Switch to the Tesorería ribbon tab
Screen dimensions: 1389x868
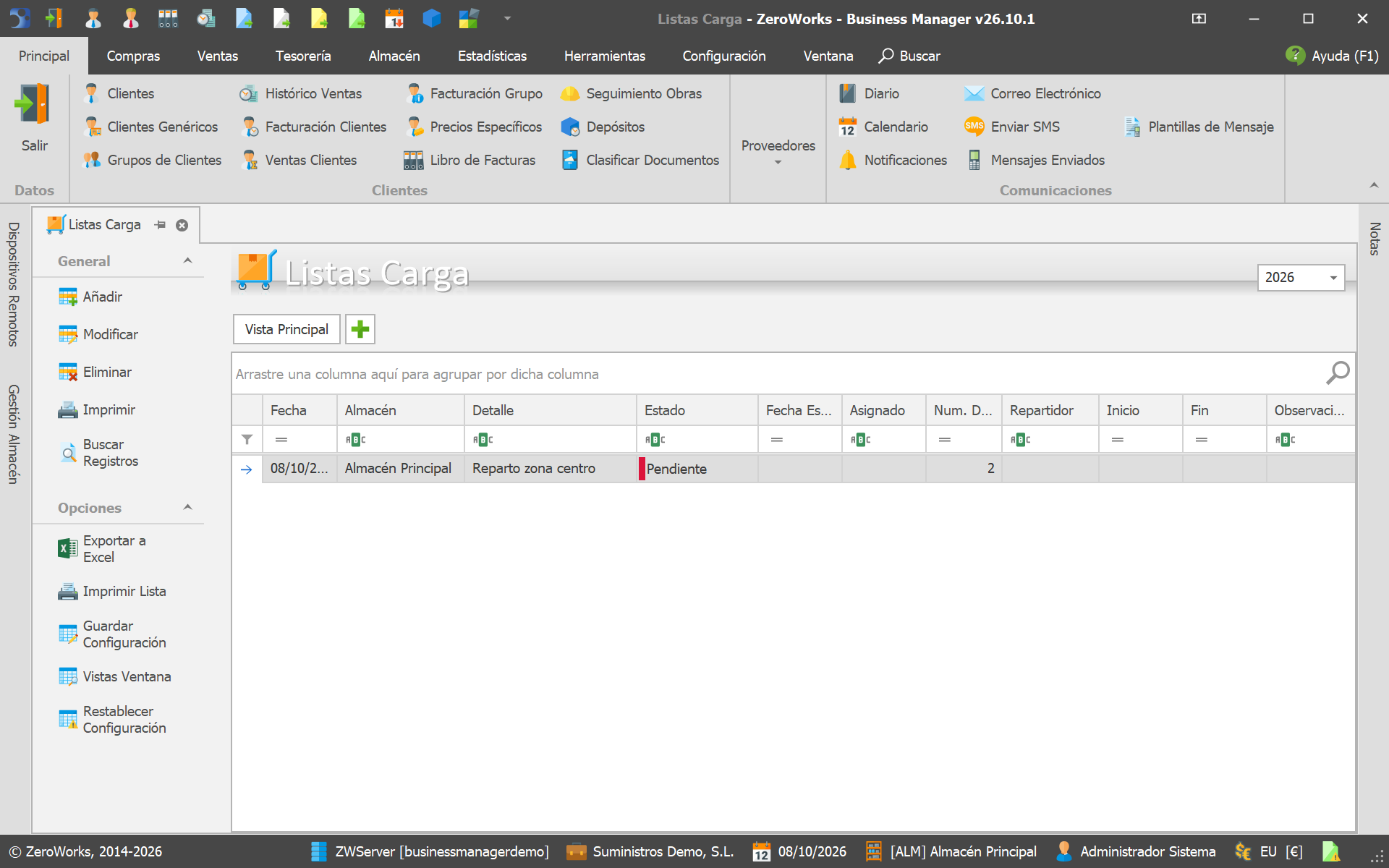click(x=303, y=56)
